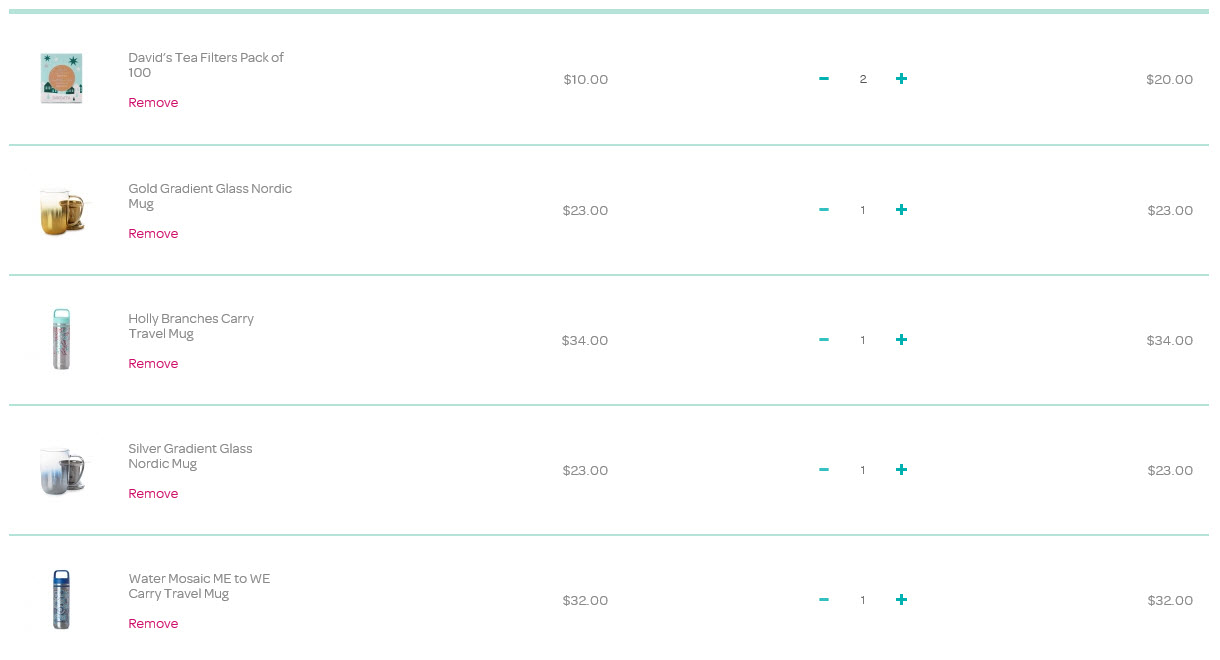Increase quantity of Silver Gradient Glass Nordic Mug
Viewport: 1220px width, 660px height.
coord(901,470)
